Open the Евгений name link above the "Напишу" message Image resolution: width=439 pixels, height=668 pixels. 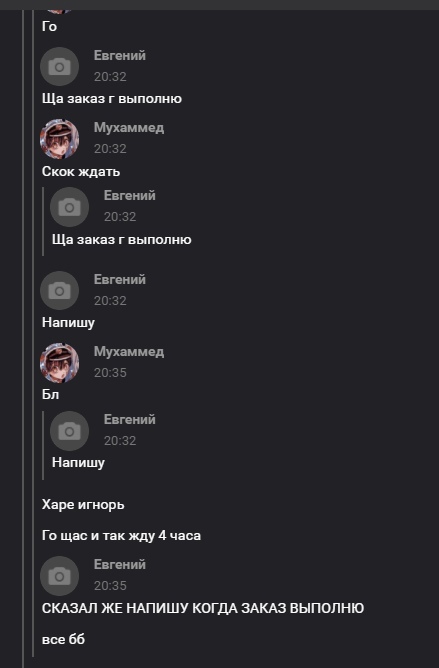point(120,279)
